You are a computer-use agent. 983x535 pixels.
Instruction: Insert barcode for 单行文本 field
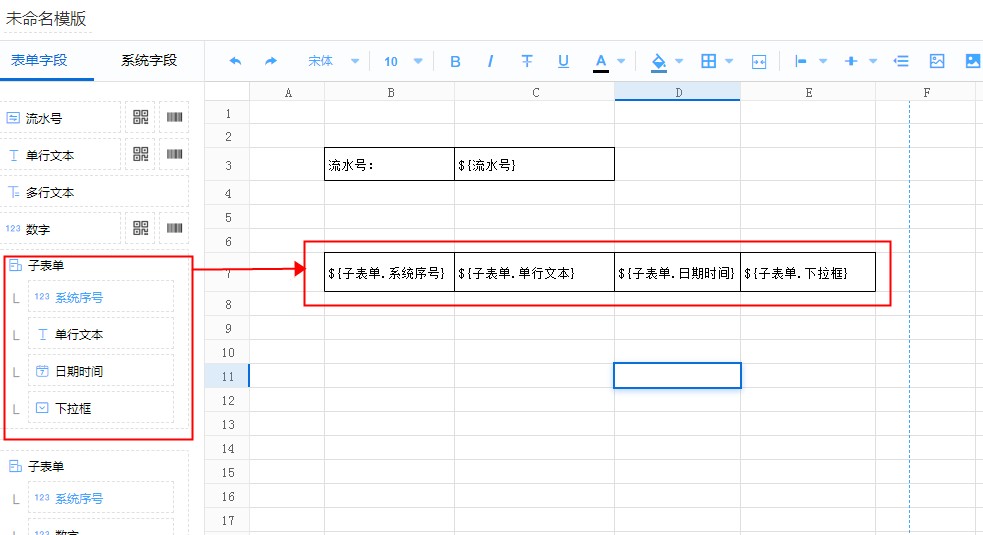[x=174, y=154]
